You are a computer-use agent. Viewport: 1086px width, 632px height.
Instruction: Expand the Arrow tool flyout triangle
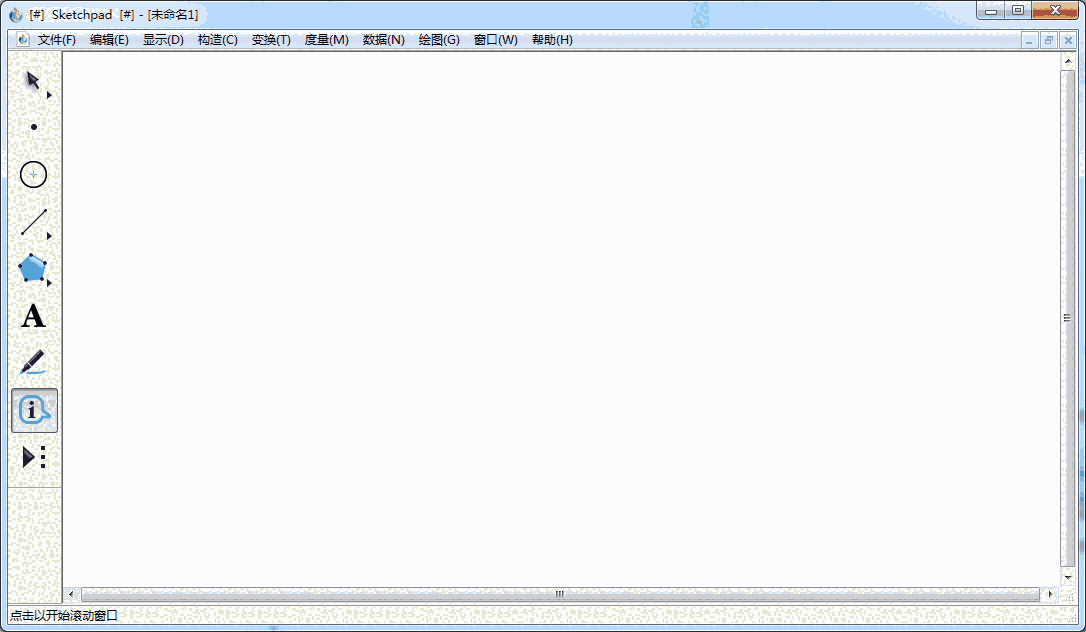tap(49, 95)
